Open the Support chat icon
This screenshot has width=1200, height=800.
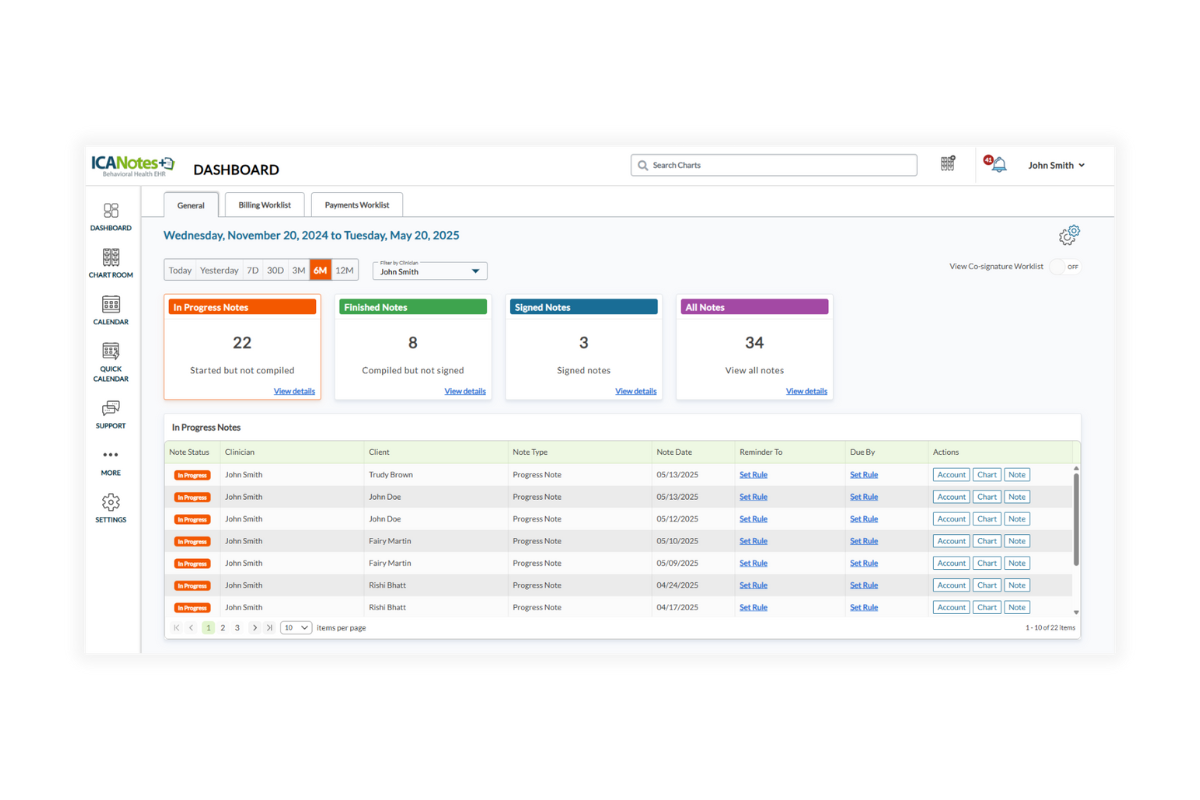coord(111,408)
